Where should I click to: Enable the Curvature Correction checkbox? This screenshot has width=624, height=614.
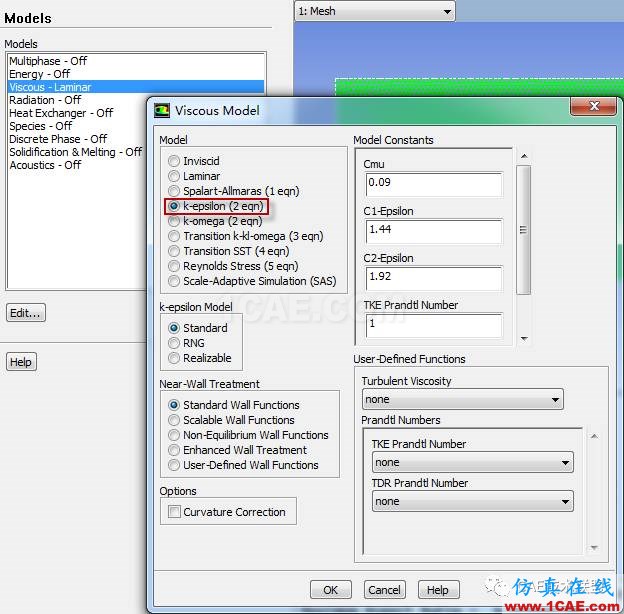click(x=174, y=511)
